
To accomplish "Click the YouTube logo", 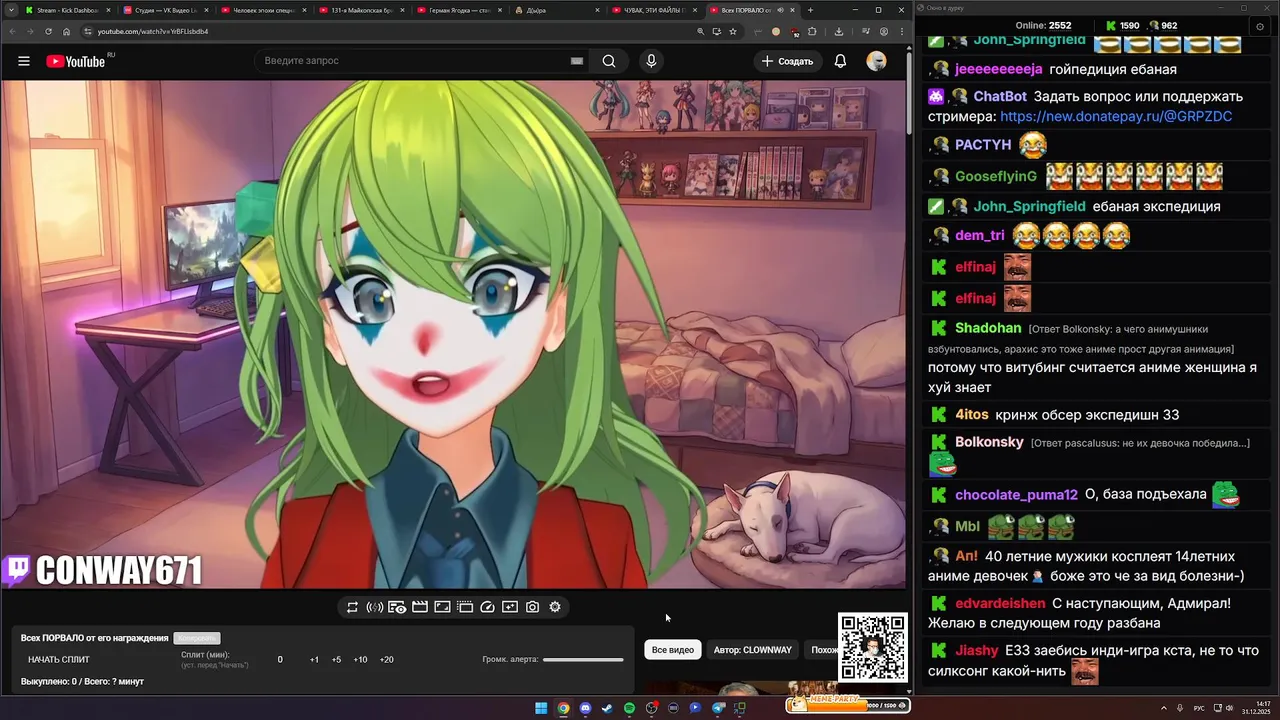I will pos(76,61).
